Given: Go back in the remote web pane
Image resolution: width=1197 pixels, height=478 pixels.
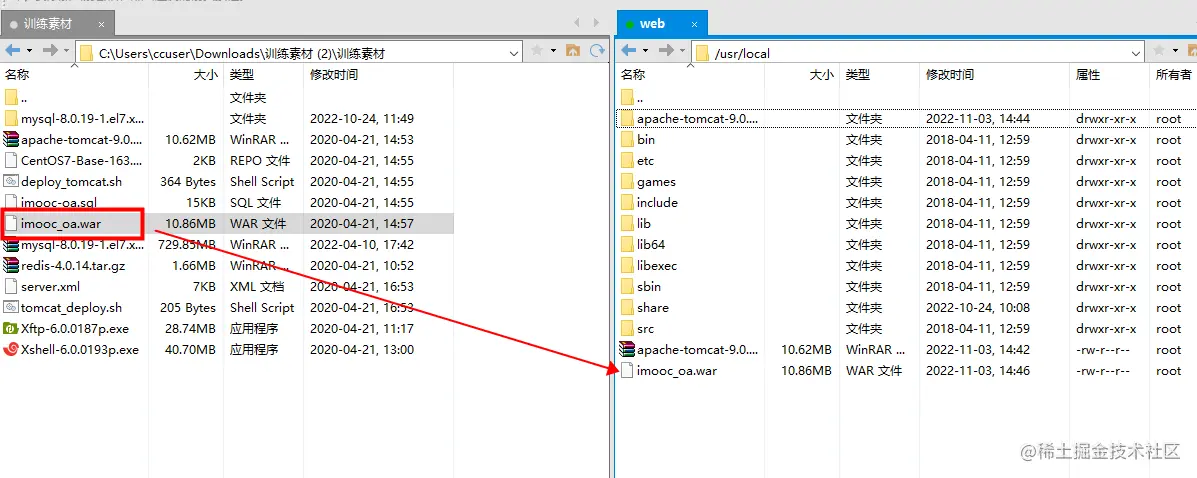Looking at the screenshot, I should [x=629, y=50].
